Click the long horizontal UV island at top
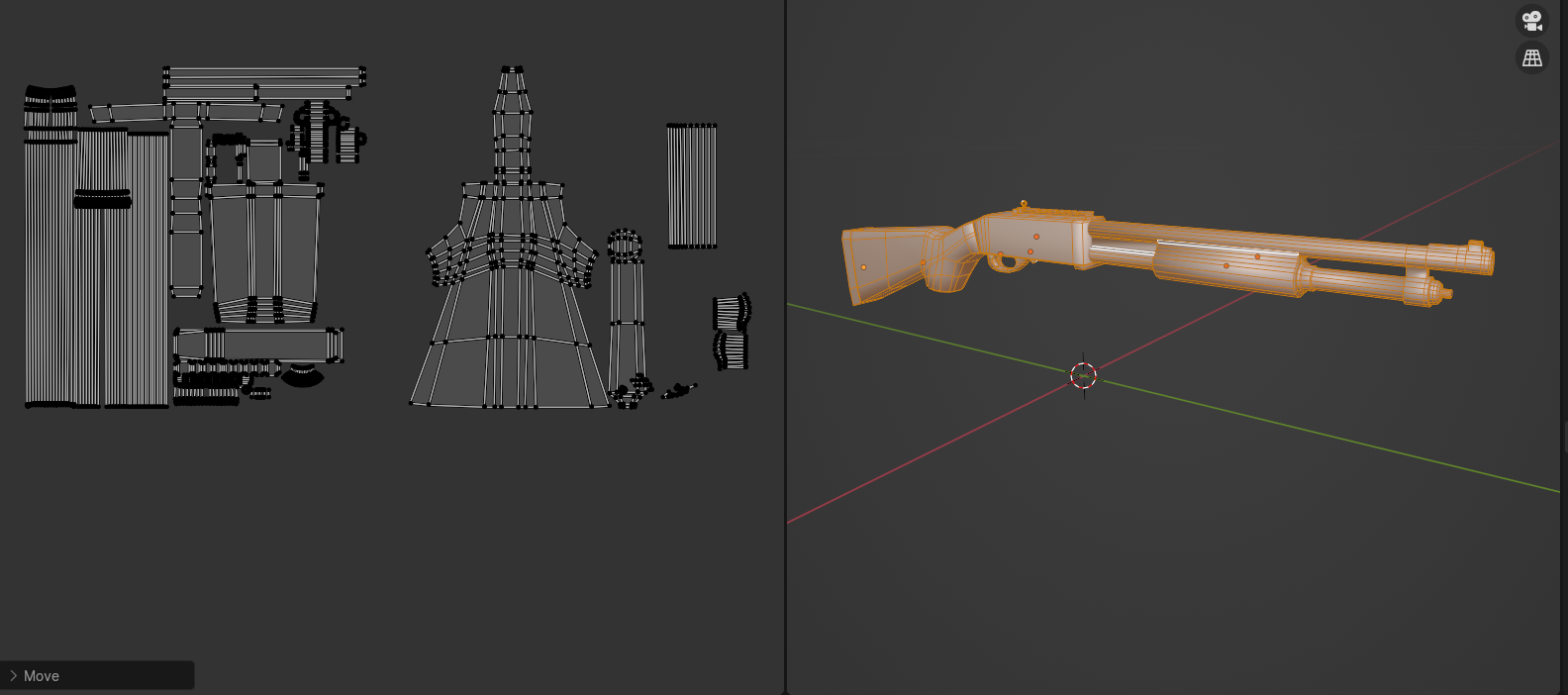The width and height of the screenshot is (1568, 695). coord(263,77)
